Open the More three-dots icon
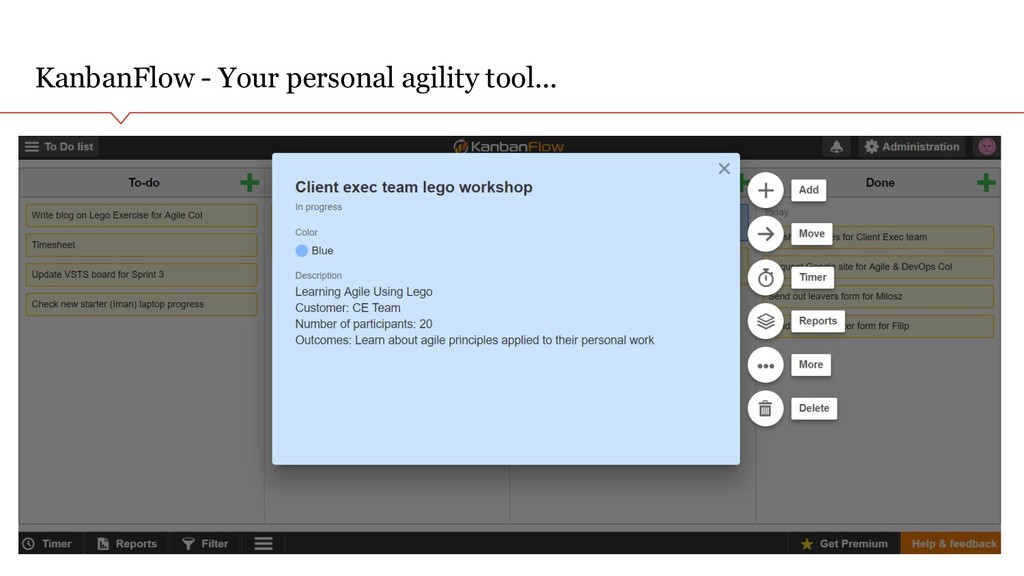 point(765,365)
